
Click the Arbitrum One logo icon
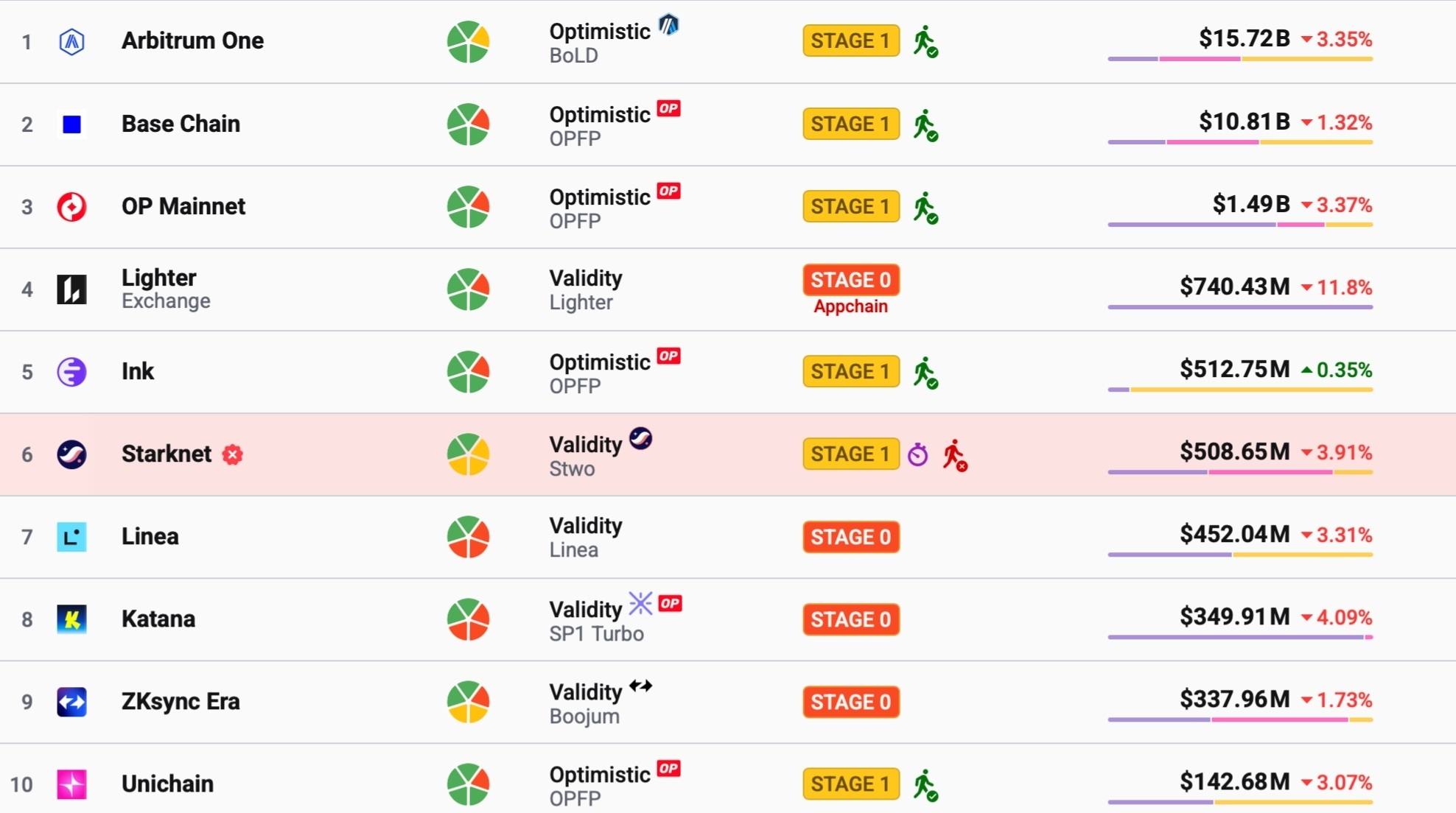(x=71, y=41)
